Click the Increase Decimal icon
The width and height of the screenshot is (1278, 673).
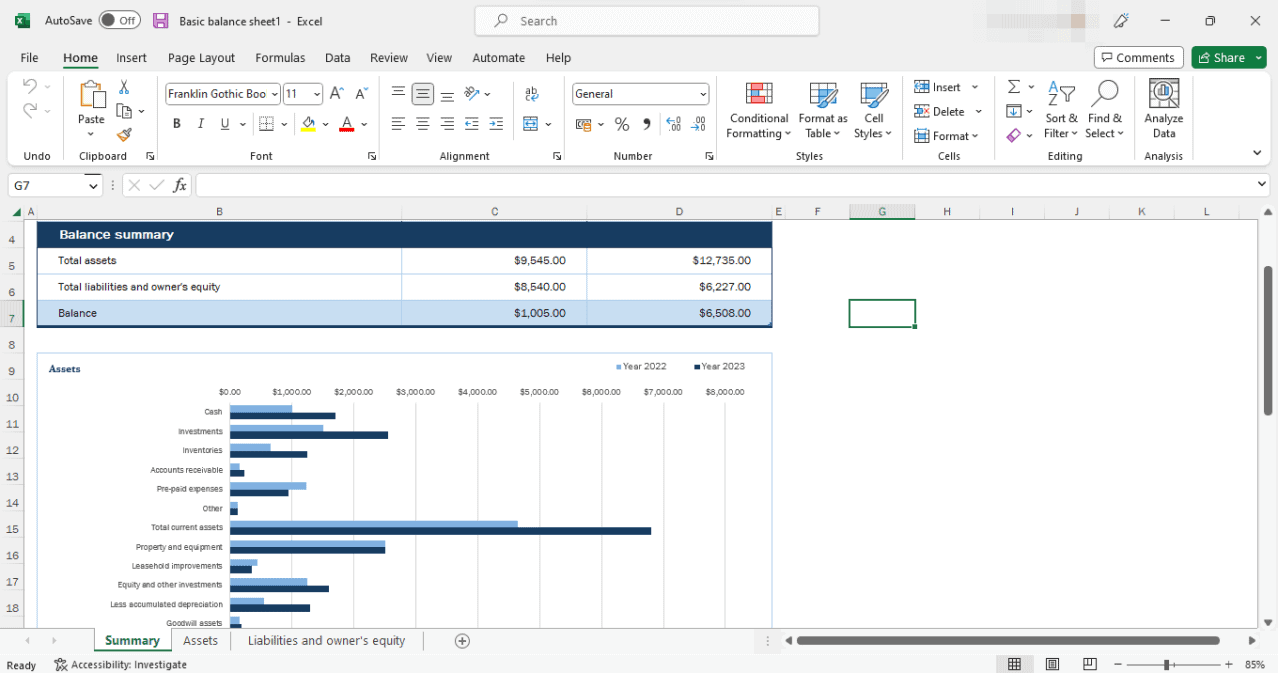(x=671, y=123)
